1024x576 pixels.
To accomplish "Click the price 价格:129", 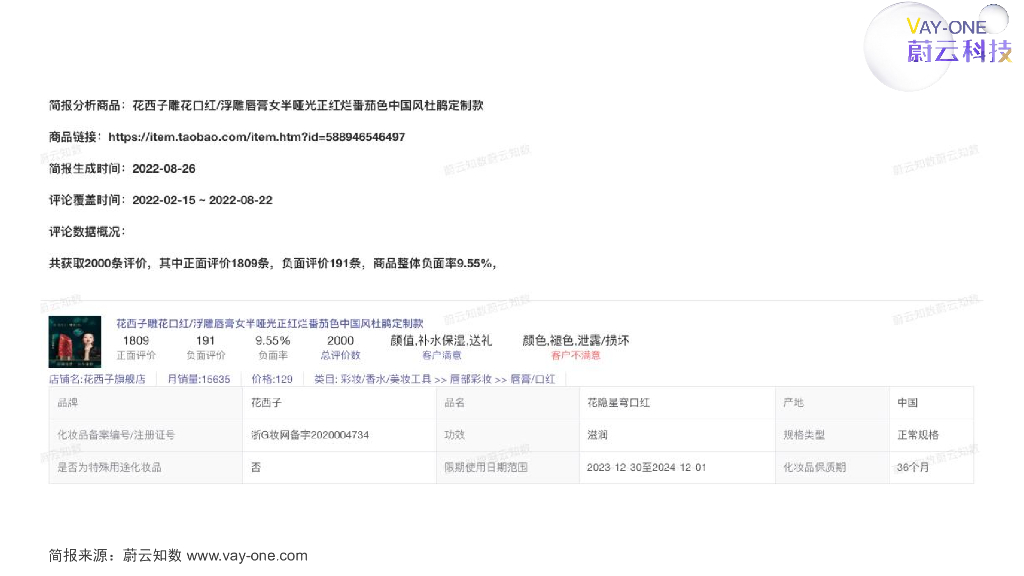I will (x=272, y=379).
